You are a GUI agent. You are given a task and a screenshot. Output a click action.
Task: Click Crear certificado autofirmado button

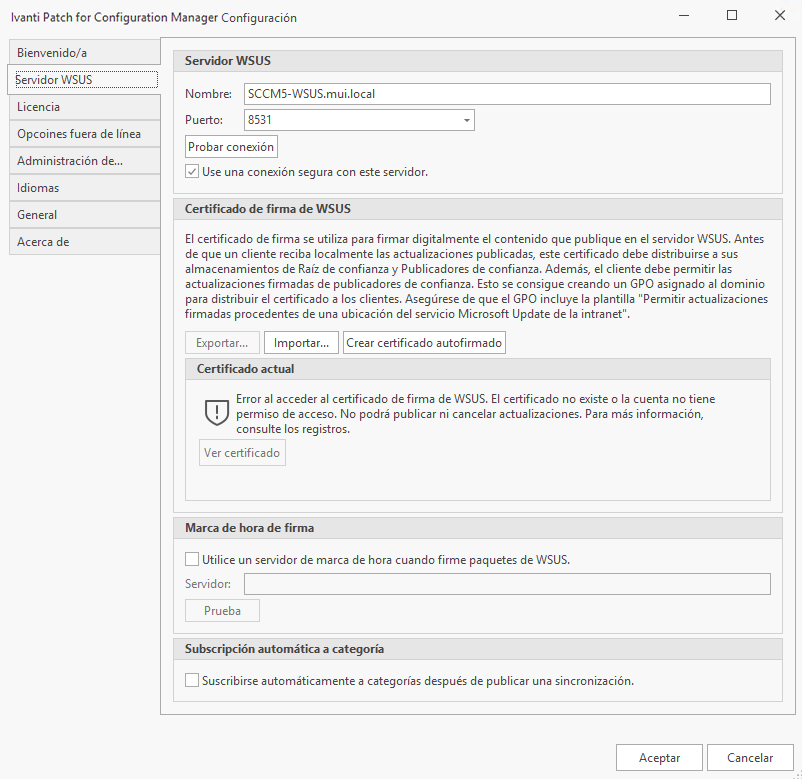click(424, 343)
